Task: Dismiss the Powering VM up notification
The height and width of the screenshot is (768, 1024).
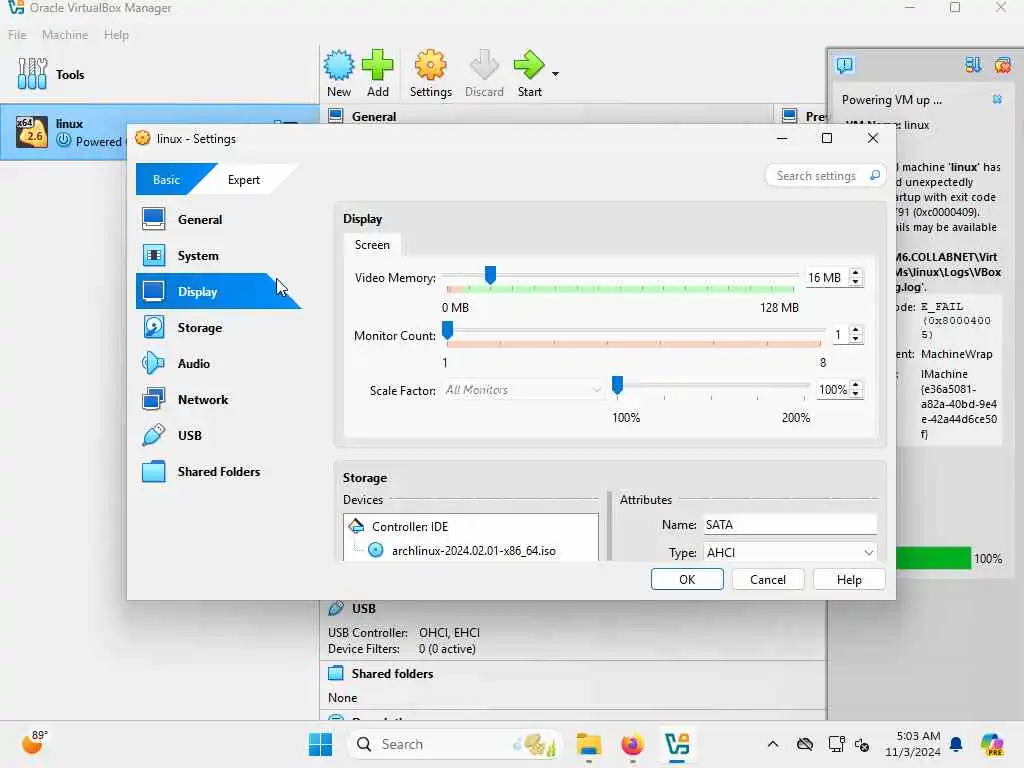Action: click(x=997, y=99)
